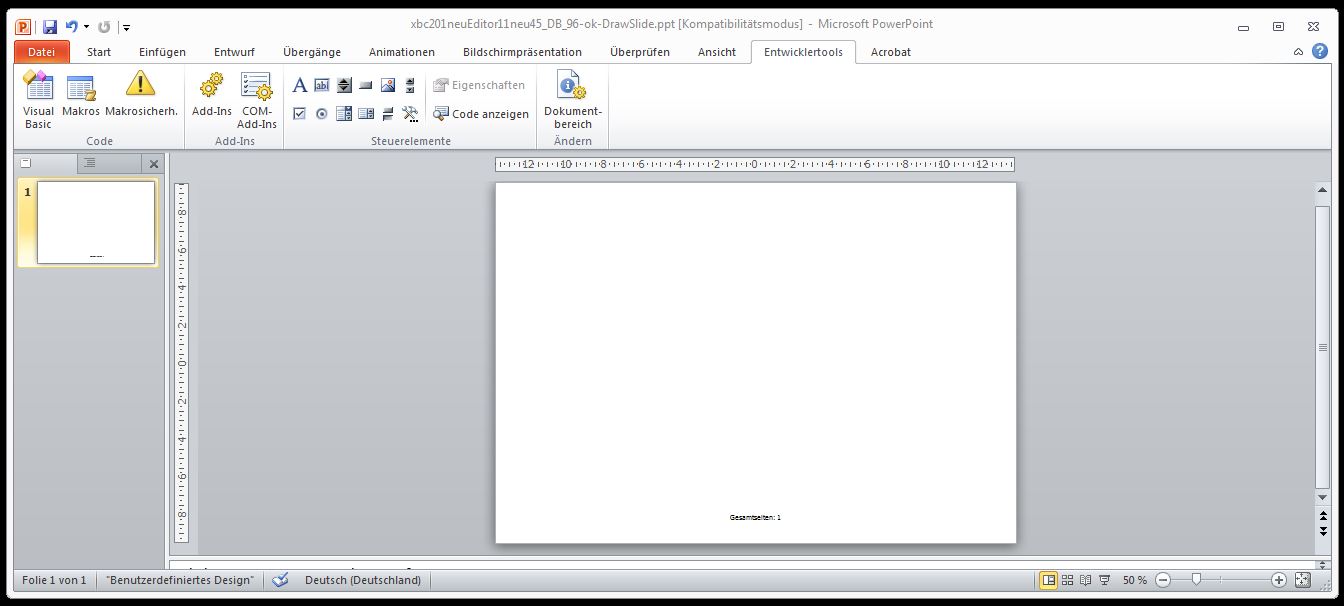Viewport: 1344px width, 606px height.
Task: Click the Makros button
Action: (x=81, y=100)
